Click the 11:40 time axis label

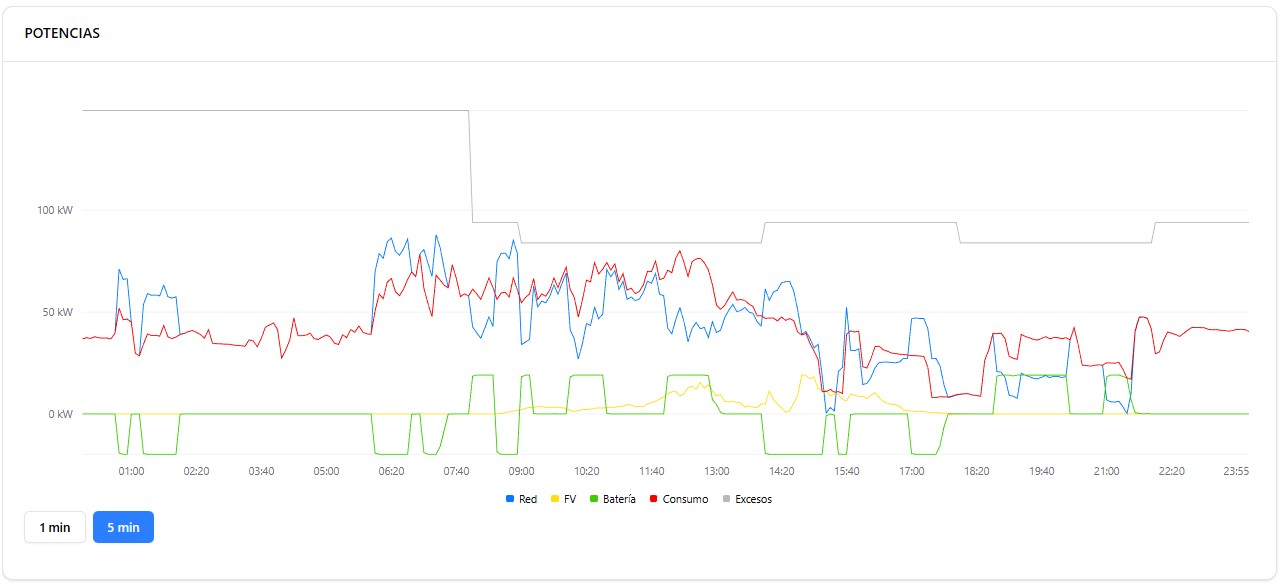pyautogui.click(x=651, y=471)
